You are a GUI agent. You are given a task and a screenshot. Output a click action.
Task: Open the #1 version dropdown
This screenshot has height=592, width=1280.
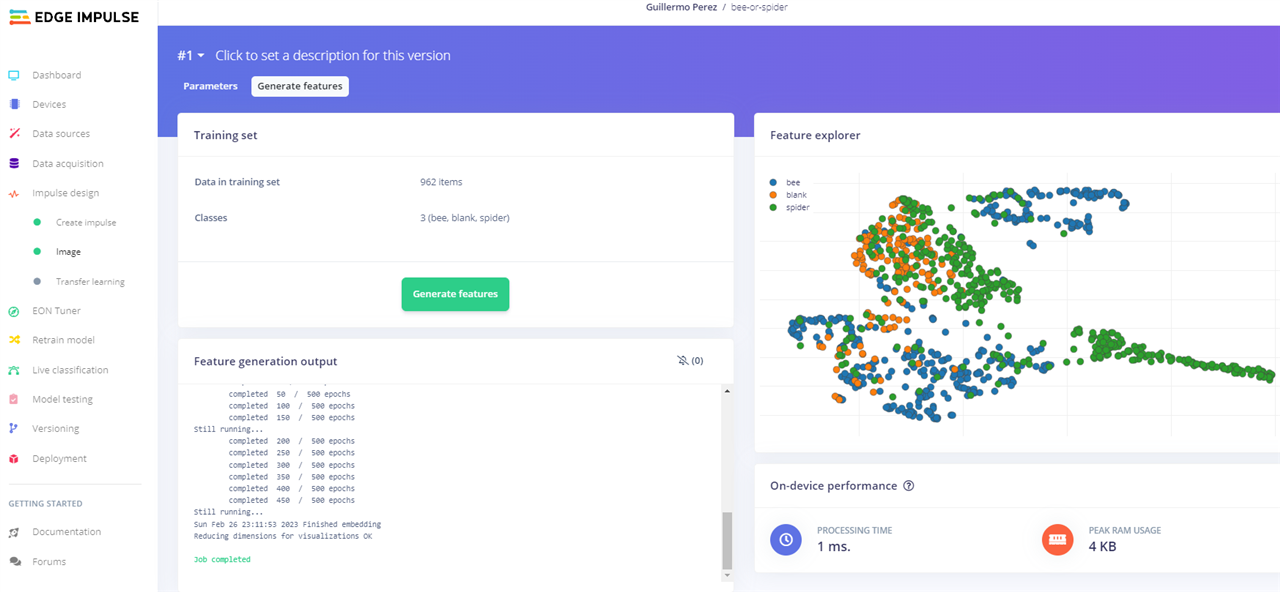(x=191, y=56)
